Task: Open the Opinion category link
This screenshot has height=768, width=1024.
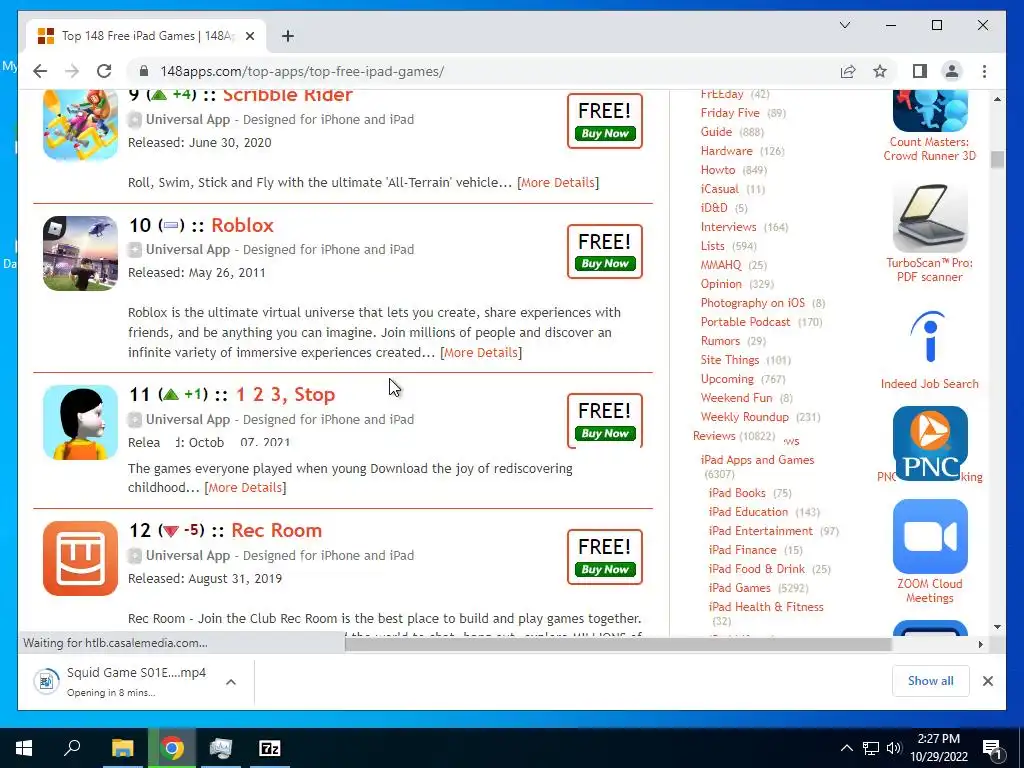Action: pyautogui.click(x=721, y=283)
